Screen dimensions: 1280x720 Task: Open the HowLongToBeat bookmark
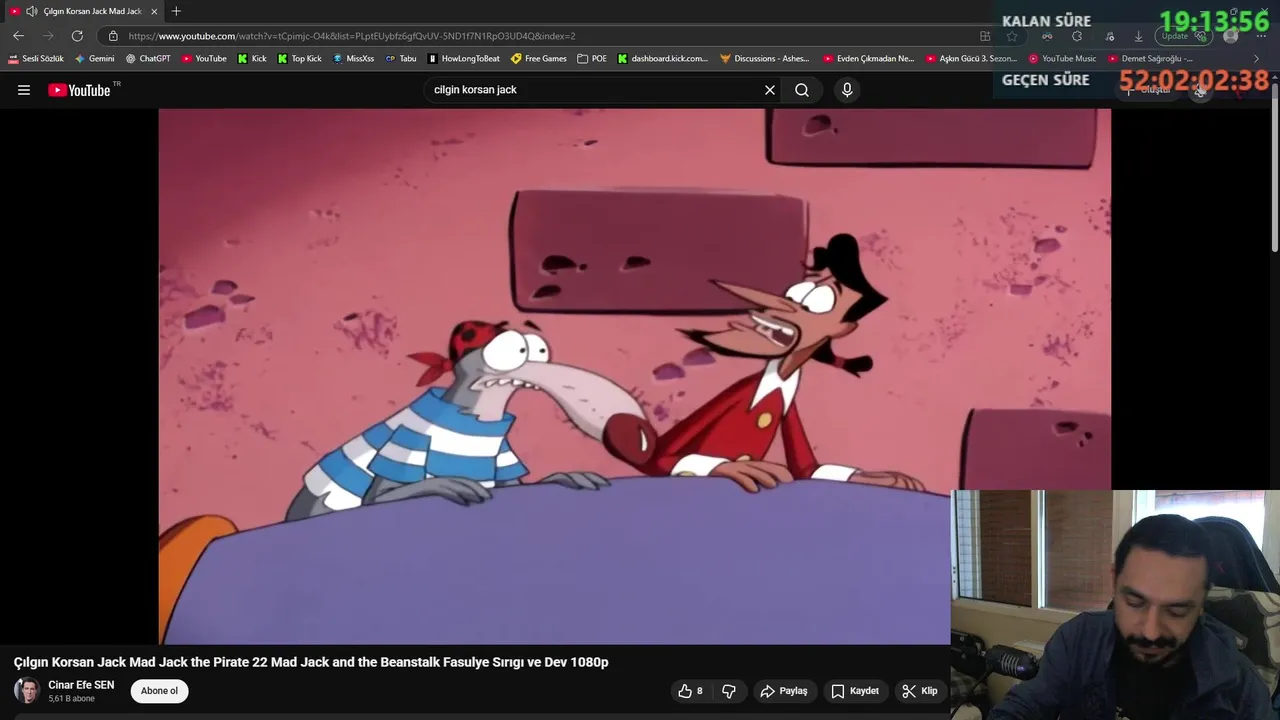464,59
